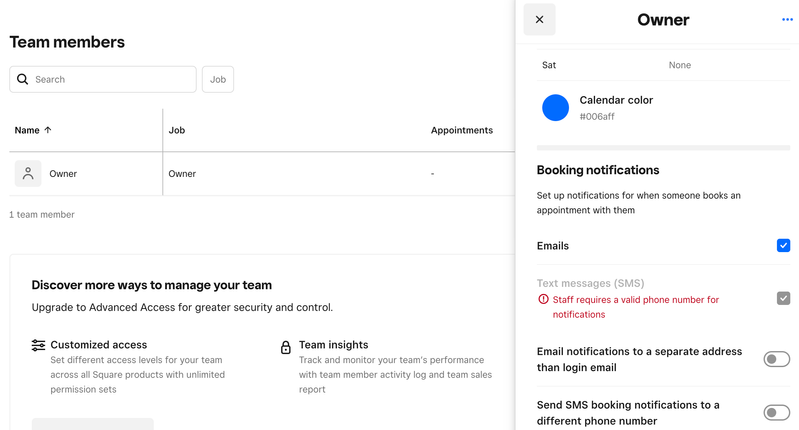Open the blue Calendar color swatch

click(x=555, y=108)
